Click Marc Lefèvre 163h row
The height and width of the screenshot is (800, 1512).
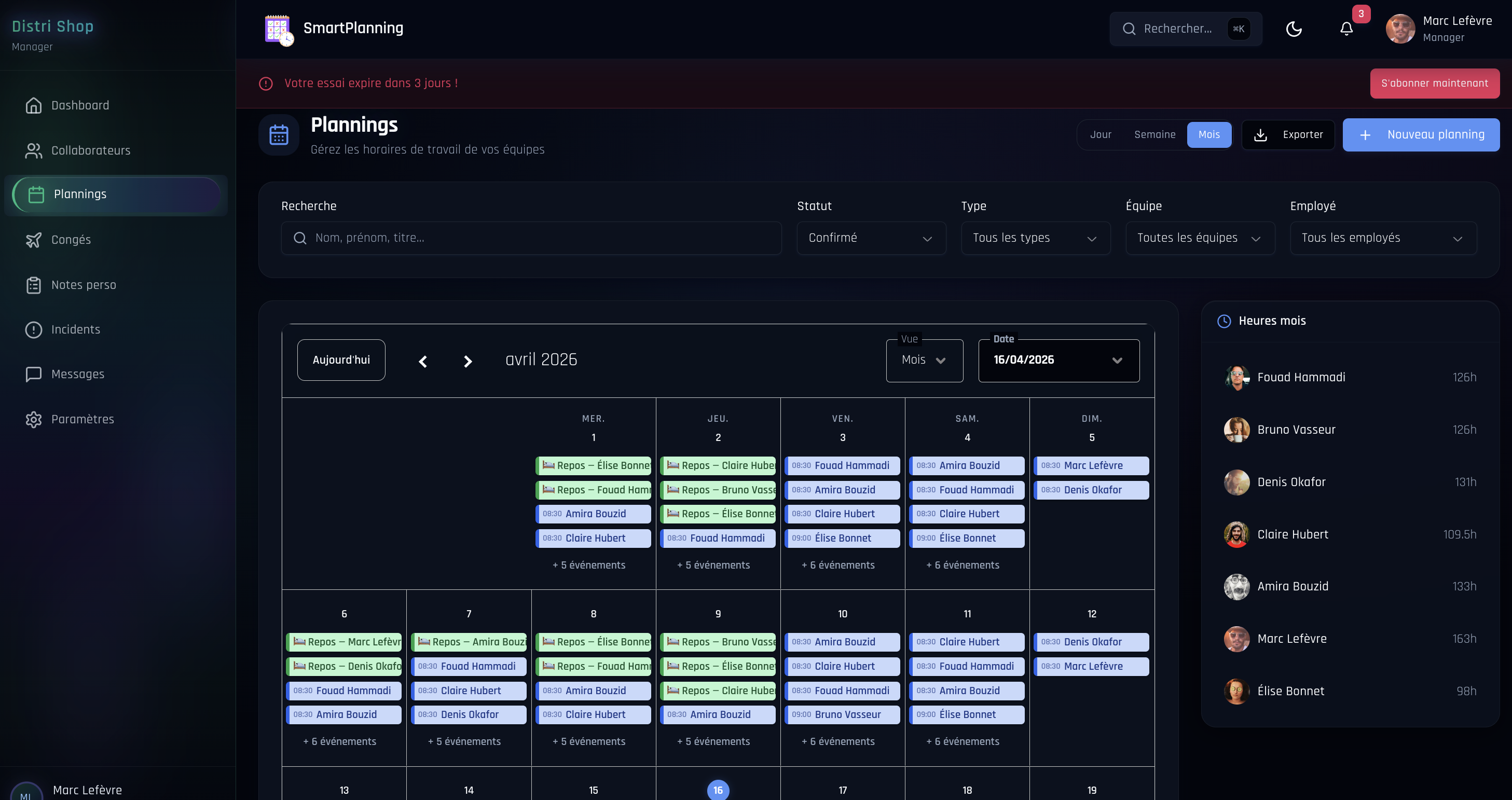(x=1350, y=639)
